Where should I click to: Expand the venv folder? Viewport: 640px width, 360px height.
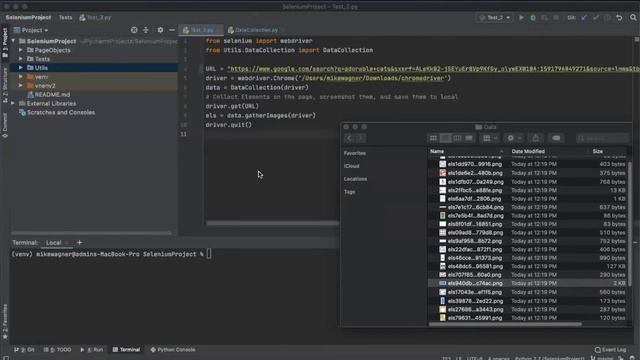[x=21, y=76]
